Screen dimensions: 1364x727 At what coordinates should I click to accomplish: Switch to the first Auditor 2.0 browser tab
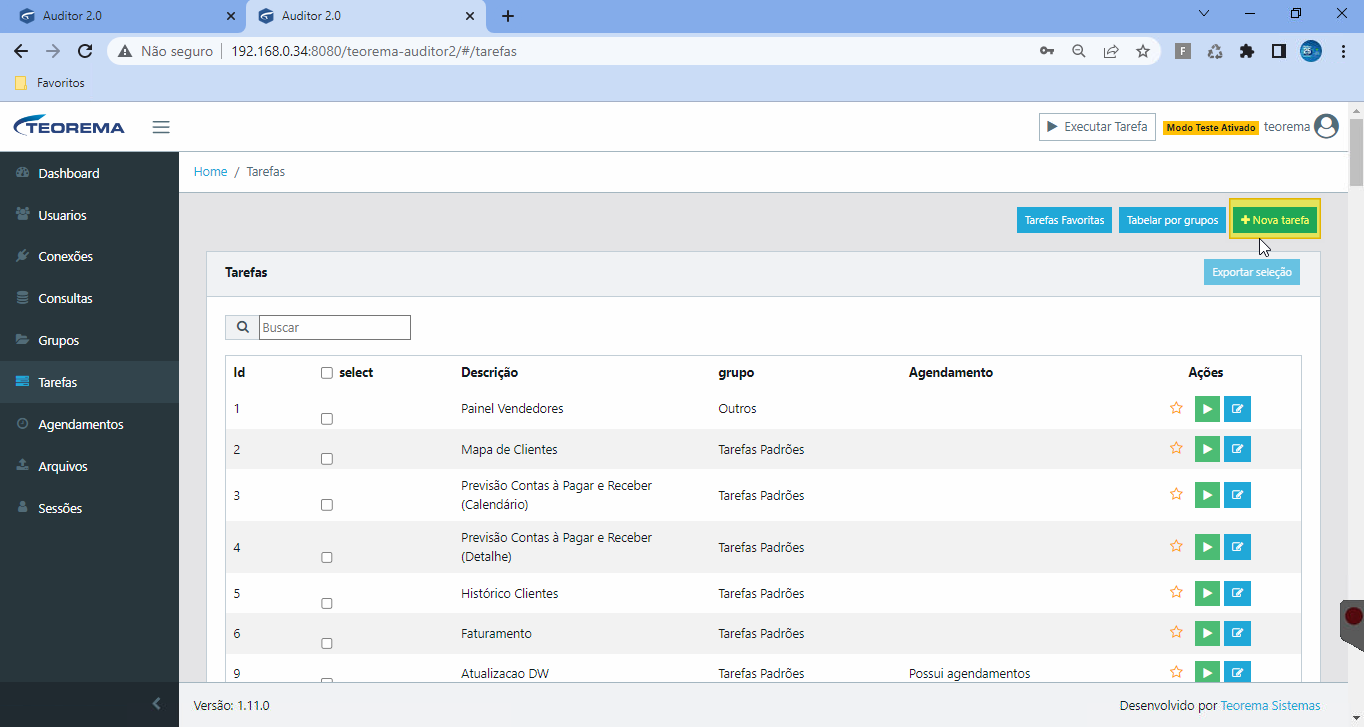coord(125,16)
